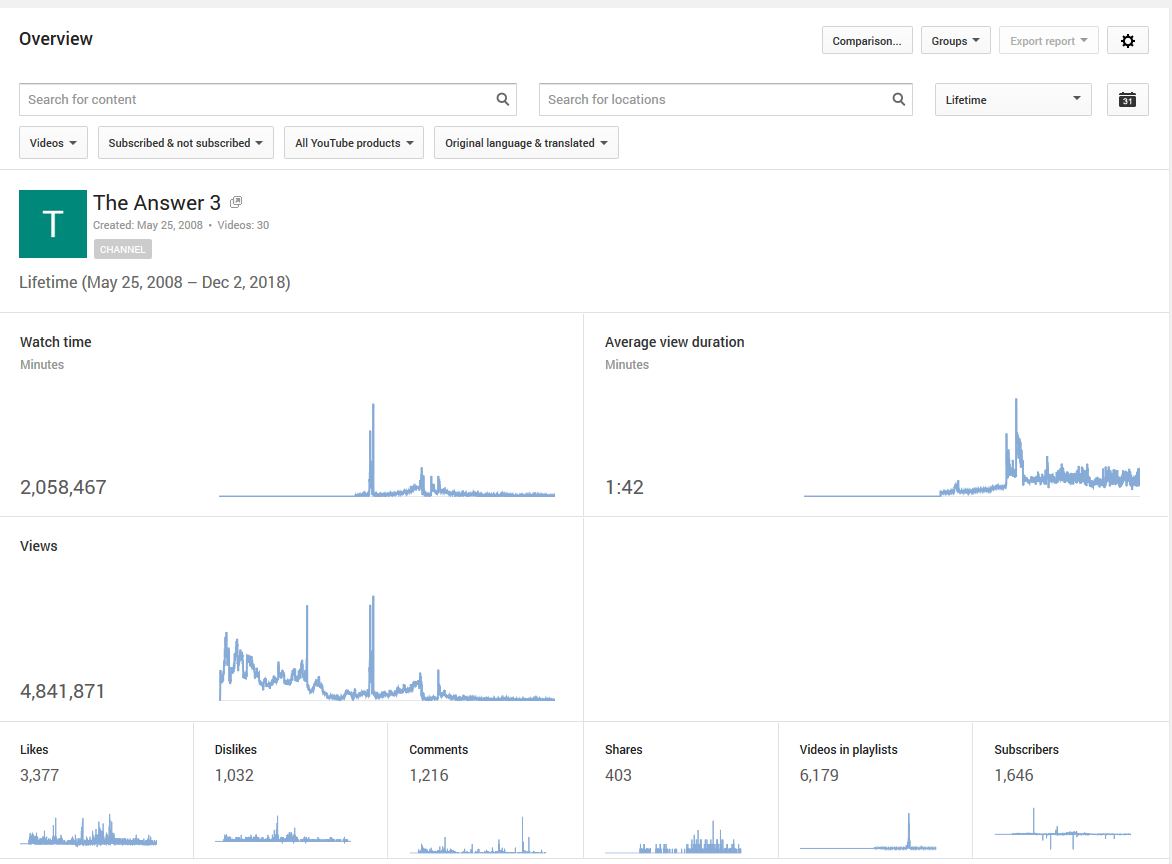The image size is (1172, 864).
Task: Open the calendar date picker icon
Action: pyautogui.click(x=1127, y=99)
